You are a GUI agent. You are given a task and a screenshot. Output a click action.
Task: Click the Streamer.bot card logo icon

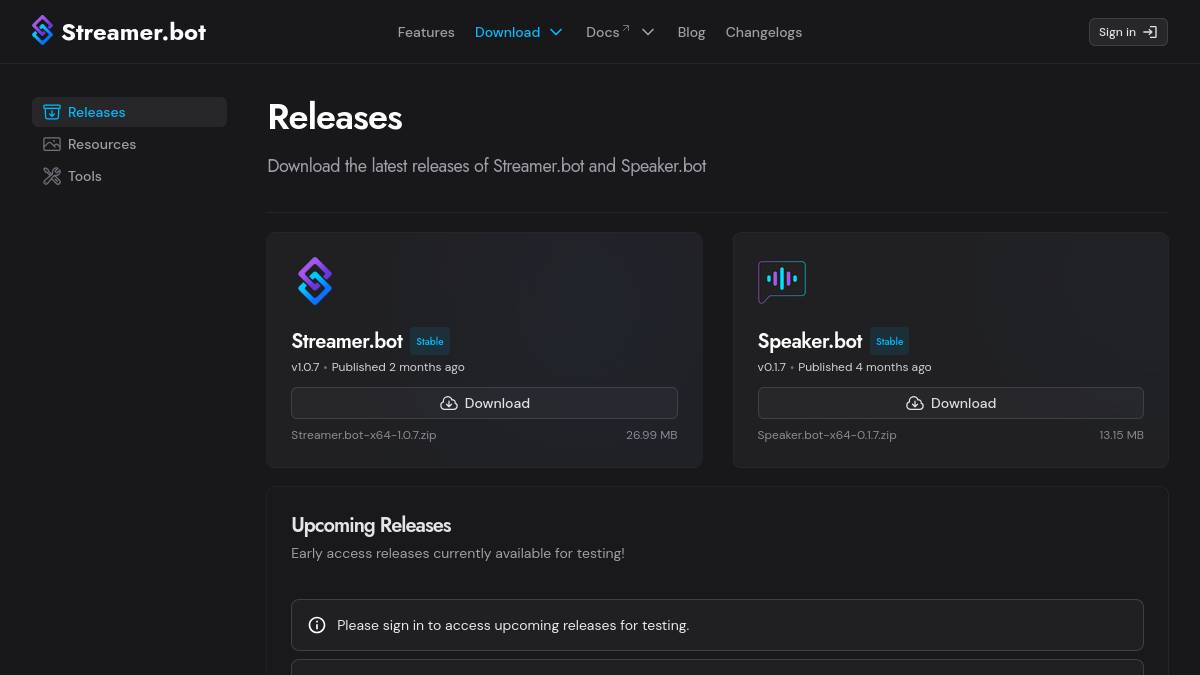pyautogui.click(x=315, y=281)
